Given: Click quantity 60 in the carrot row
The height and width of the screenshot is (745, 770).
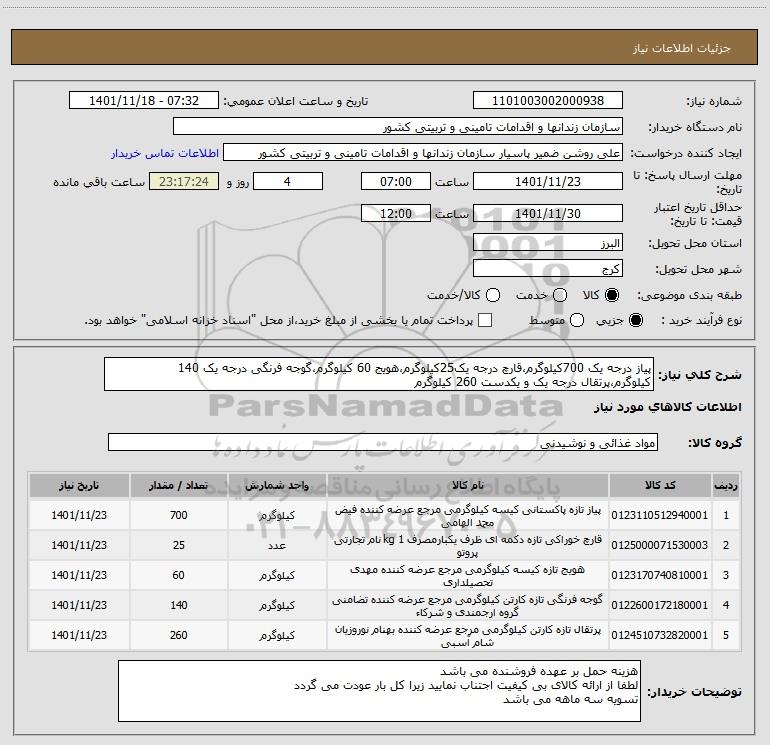Looking at the screenshot, I should pos(179,575).
